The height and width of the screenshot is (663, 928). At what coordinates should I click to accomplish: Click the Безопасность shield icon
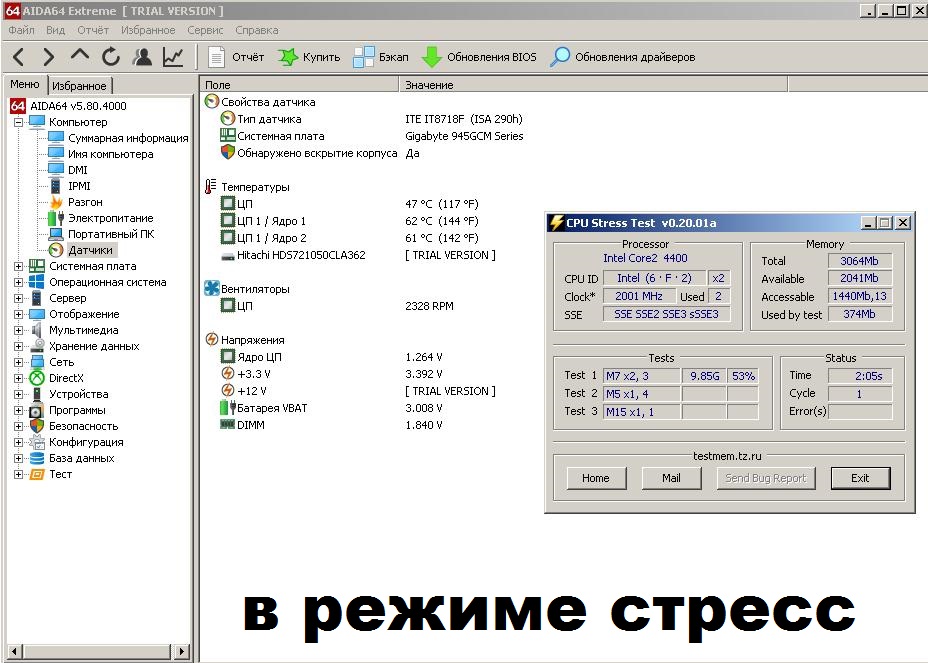click(37, 426)
